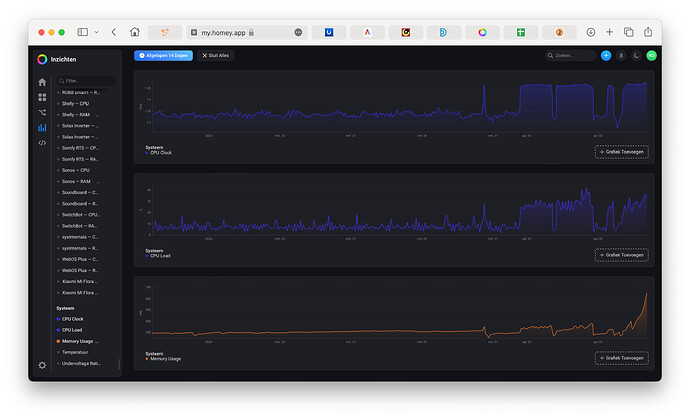Open Safari home page icon
The image size is (690, 418).
coord(135,32)
